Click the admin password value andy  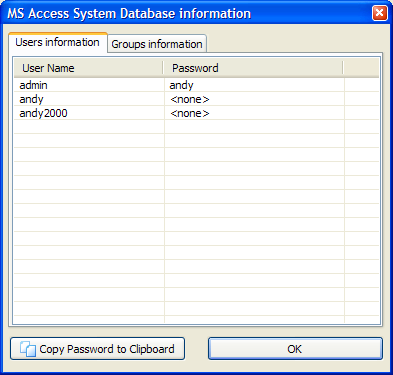tap(181, 85)
